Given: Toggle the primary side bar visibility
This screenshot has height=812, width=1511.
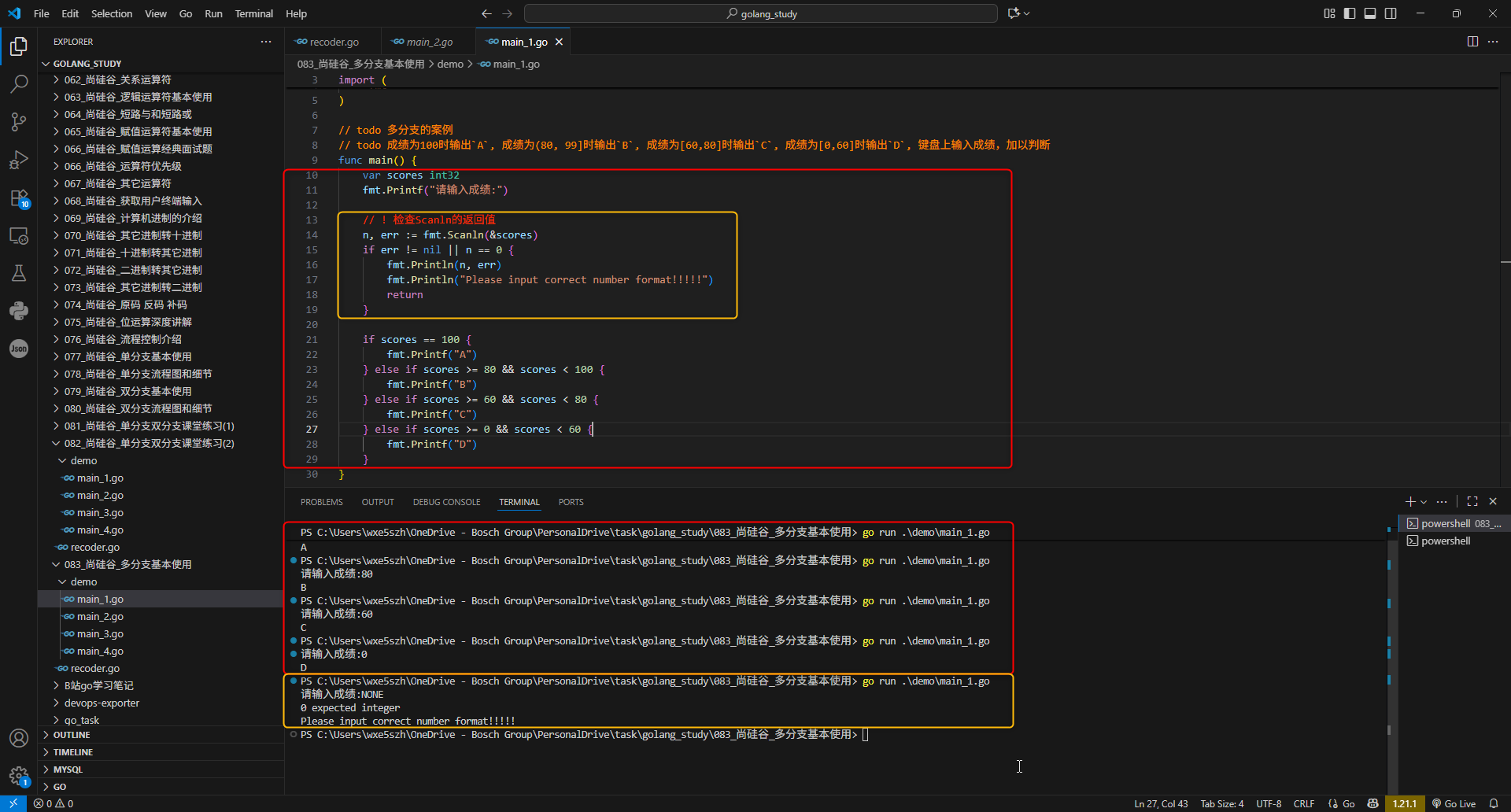Looking at the screenshot, I should click(x=1350, y=13).
